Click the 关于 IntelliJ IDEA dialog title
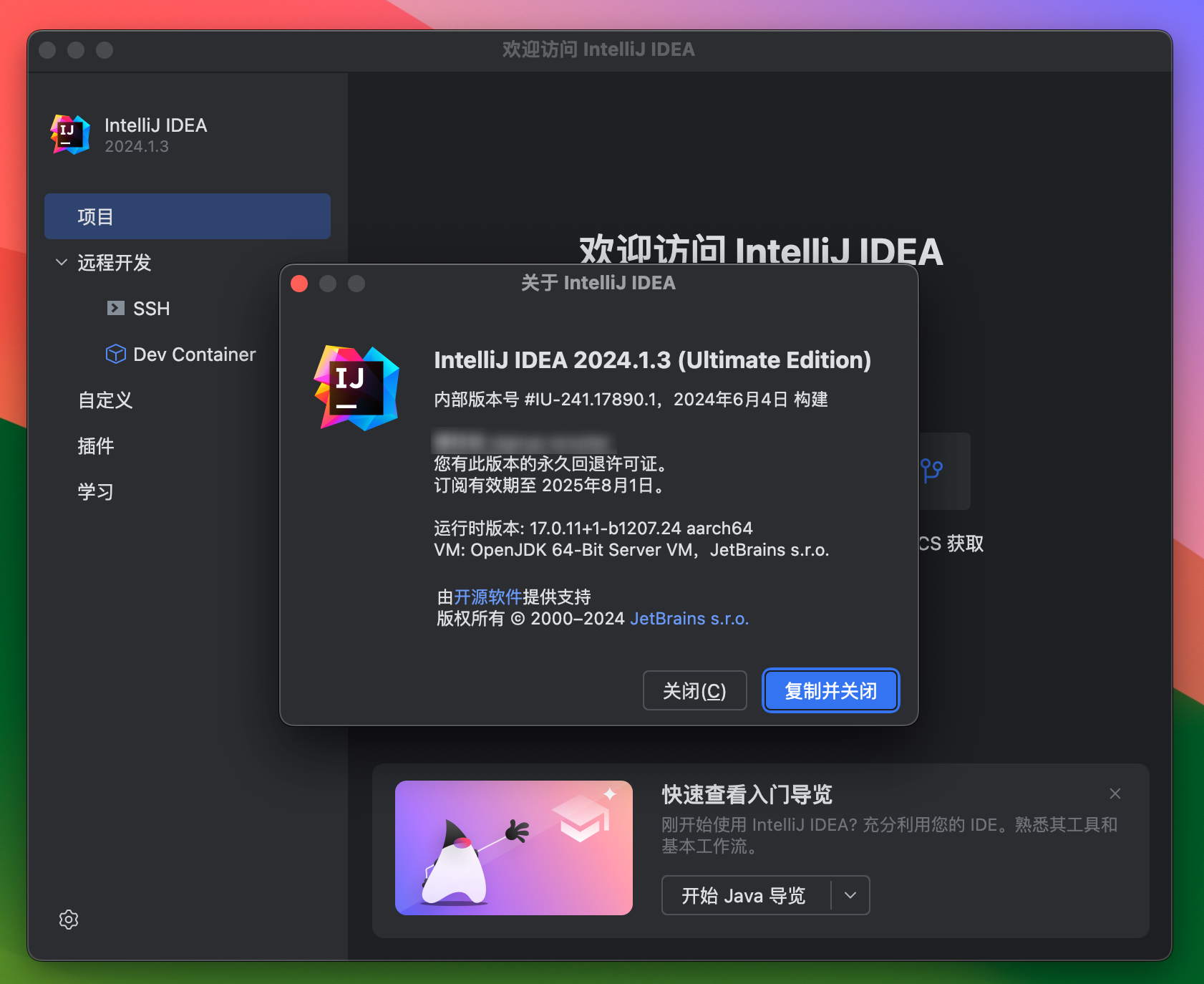Screen dimensions: 1204x984 click(x=598, y=283)
